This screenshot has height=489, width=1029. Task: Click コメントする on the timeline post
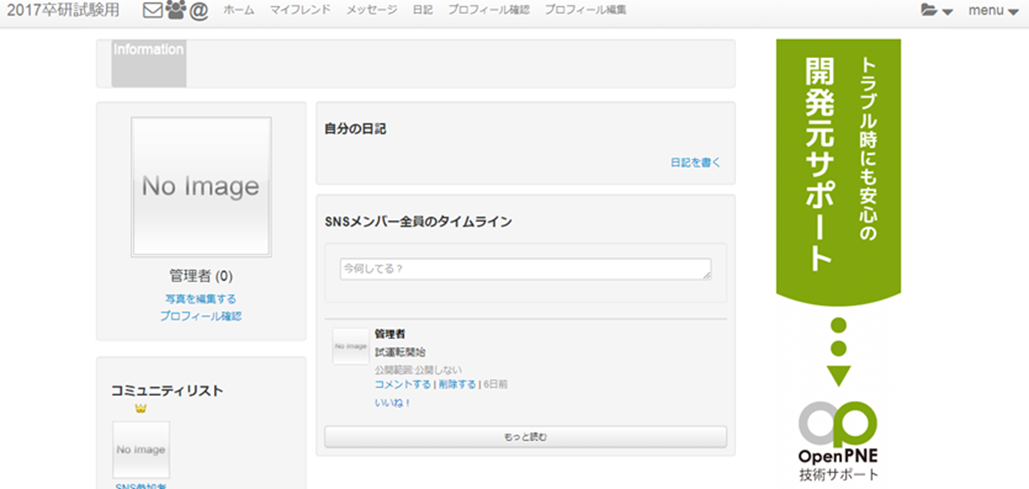pos(402,384)
